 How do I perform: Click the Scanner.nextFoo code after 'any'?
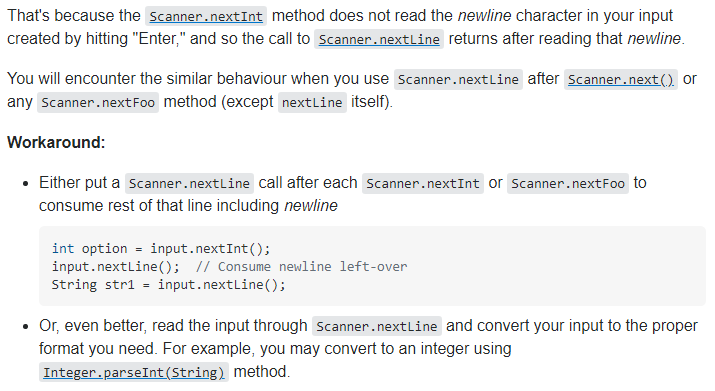coord(98,102)
